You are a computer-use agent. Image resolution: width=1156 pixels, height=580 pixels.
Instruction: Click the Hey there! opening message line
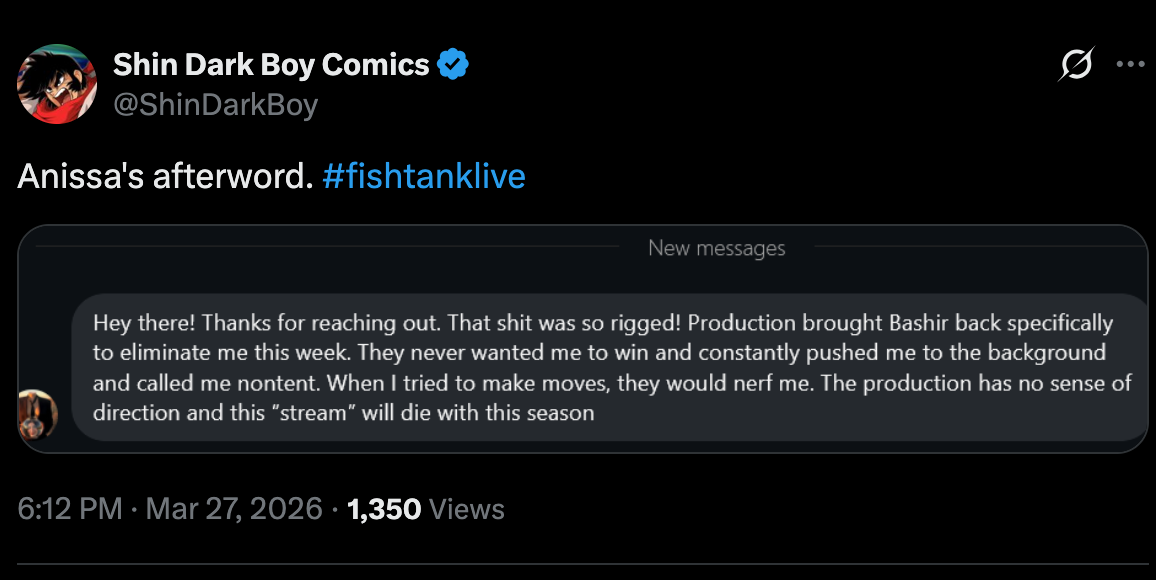[x=603, y=324]
